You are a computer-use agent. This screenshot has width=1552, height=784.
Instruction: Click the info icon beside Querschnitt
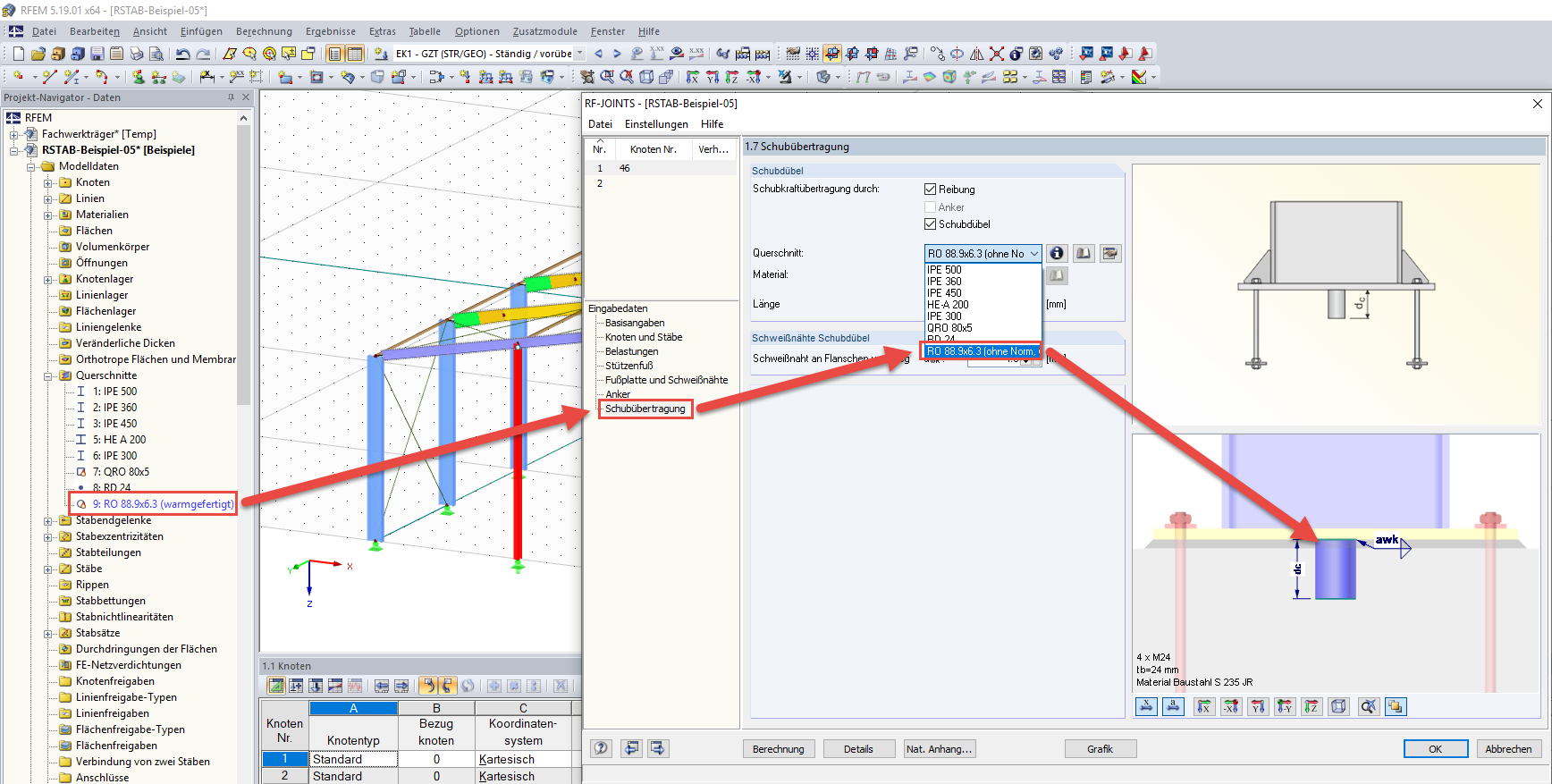pyautogui.click(x=1057, y=253)
